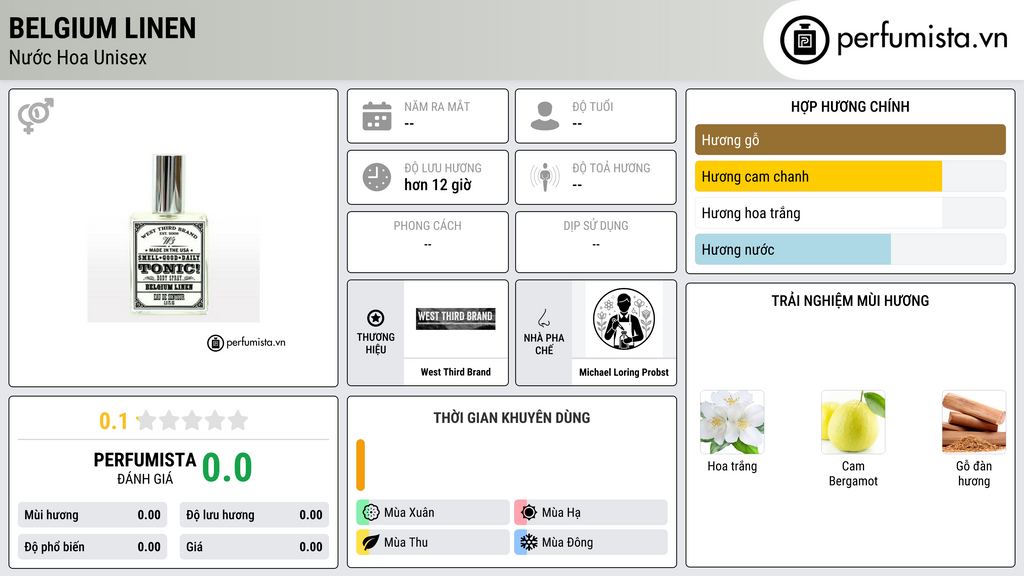
Task: Click the green 0.0 Perfumista rating
Action: (x=227, y=468)
